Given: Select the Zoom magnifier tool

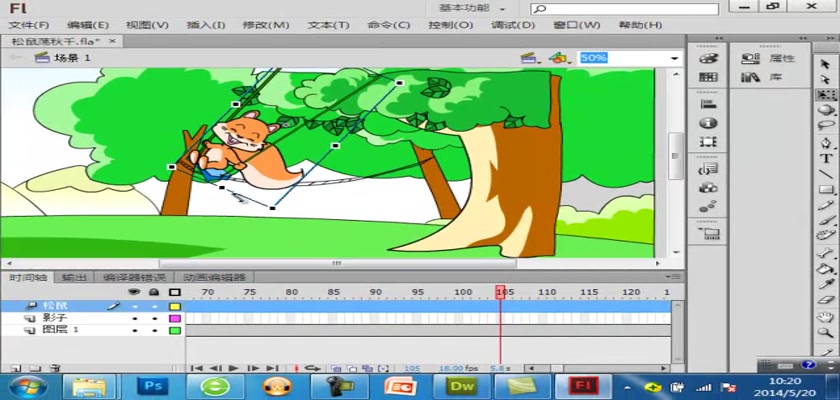Looking at the screenshot, I should (x=826, y=333).
